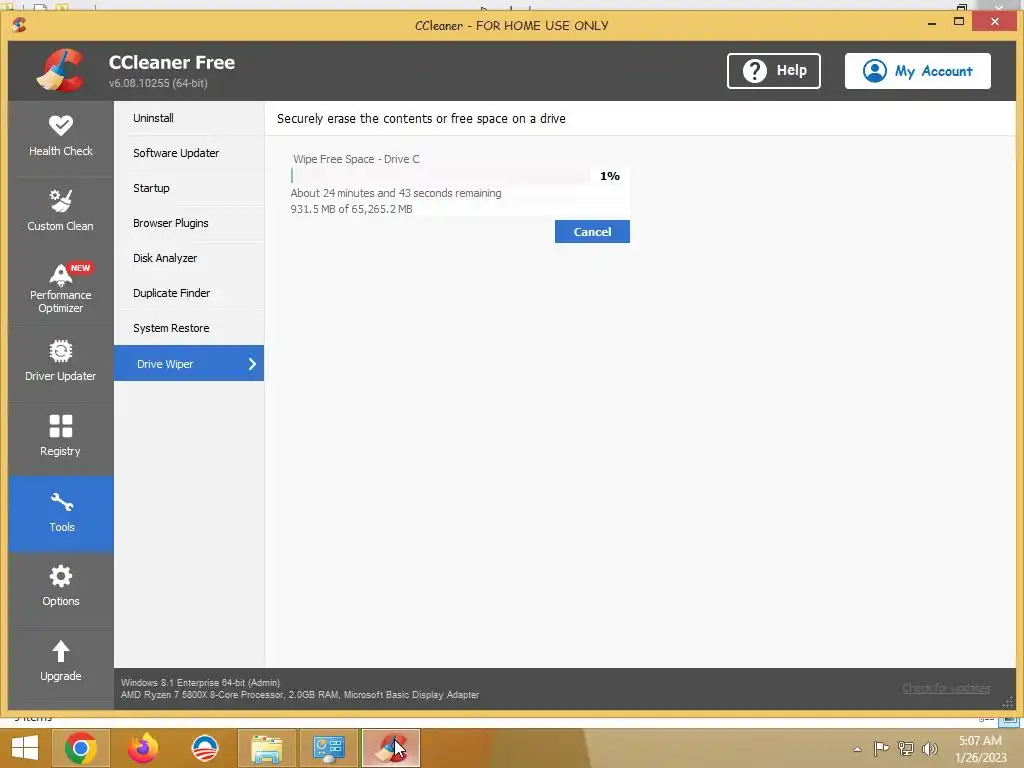Click the Drive Wiper chevron arrow

click(252, 364)
